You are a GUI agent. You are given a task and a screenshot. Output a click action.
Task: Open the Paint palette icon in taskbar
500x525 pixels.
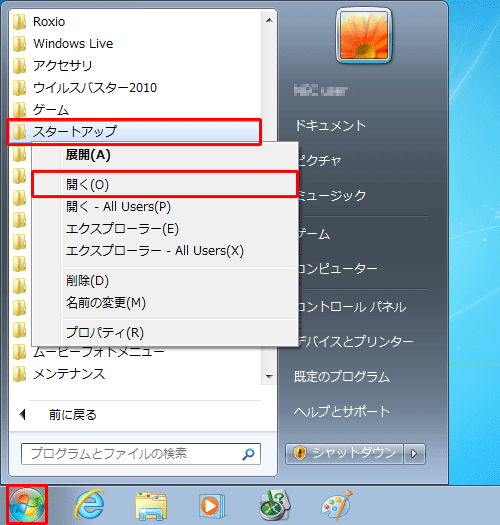click(337, 505)
